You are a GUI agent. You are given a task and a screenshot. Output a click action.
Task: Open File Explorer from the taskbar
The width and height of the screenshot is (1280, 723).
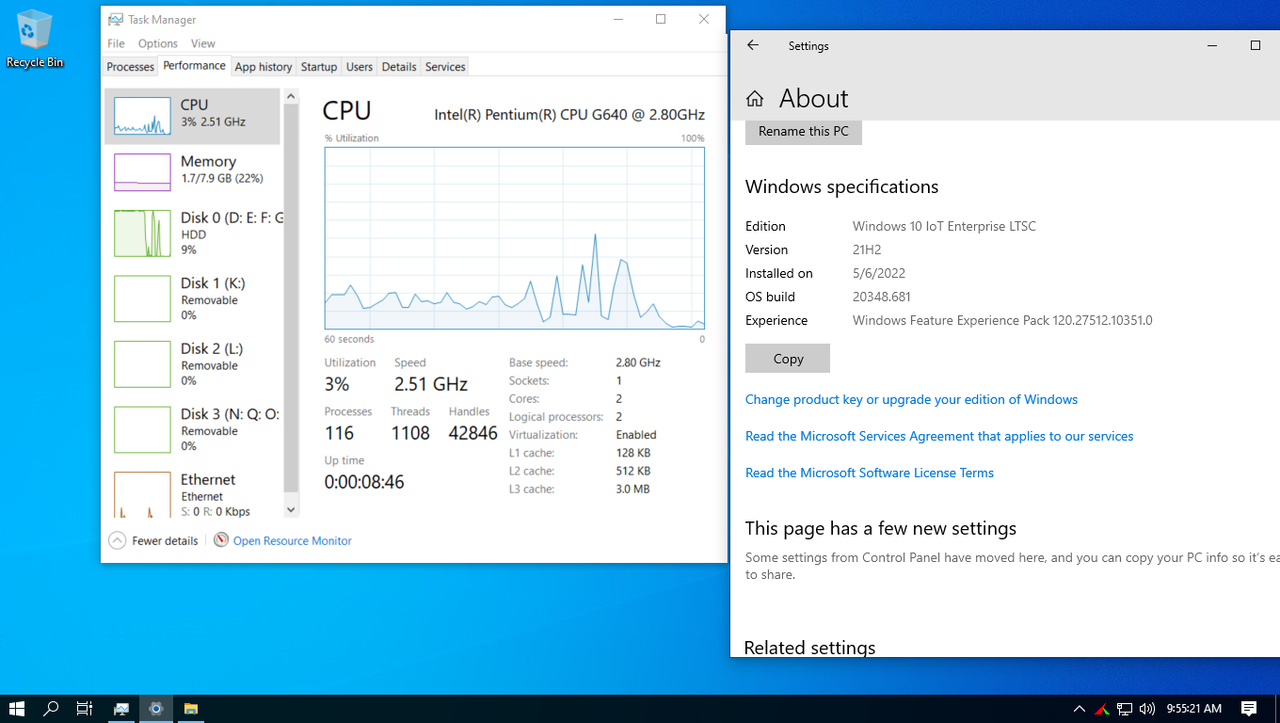tap(190, 709)
